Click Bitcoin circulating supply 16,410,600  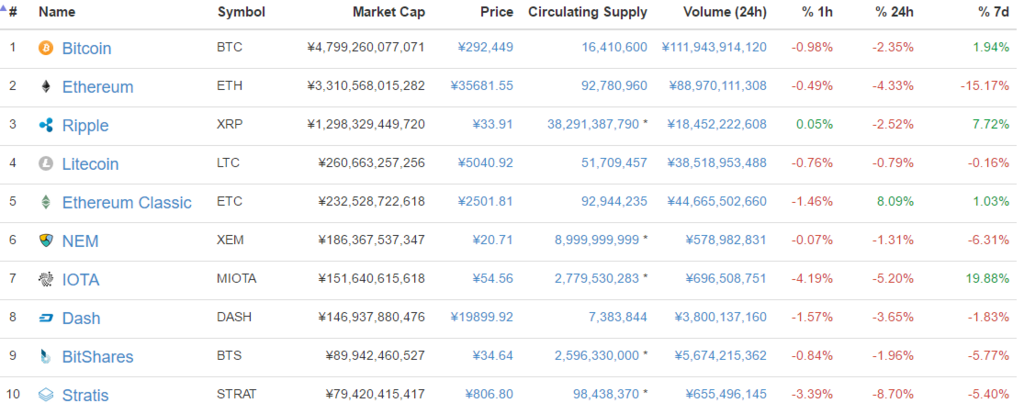615,47
